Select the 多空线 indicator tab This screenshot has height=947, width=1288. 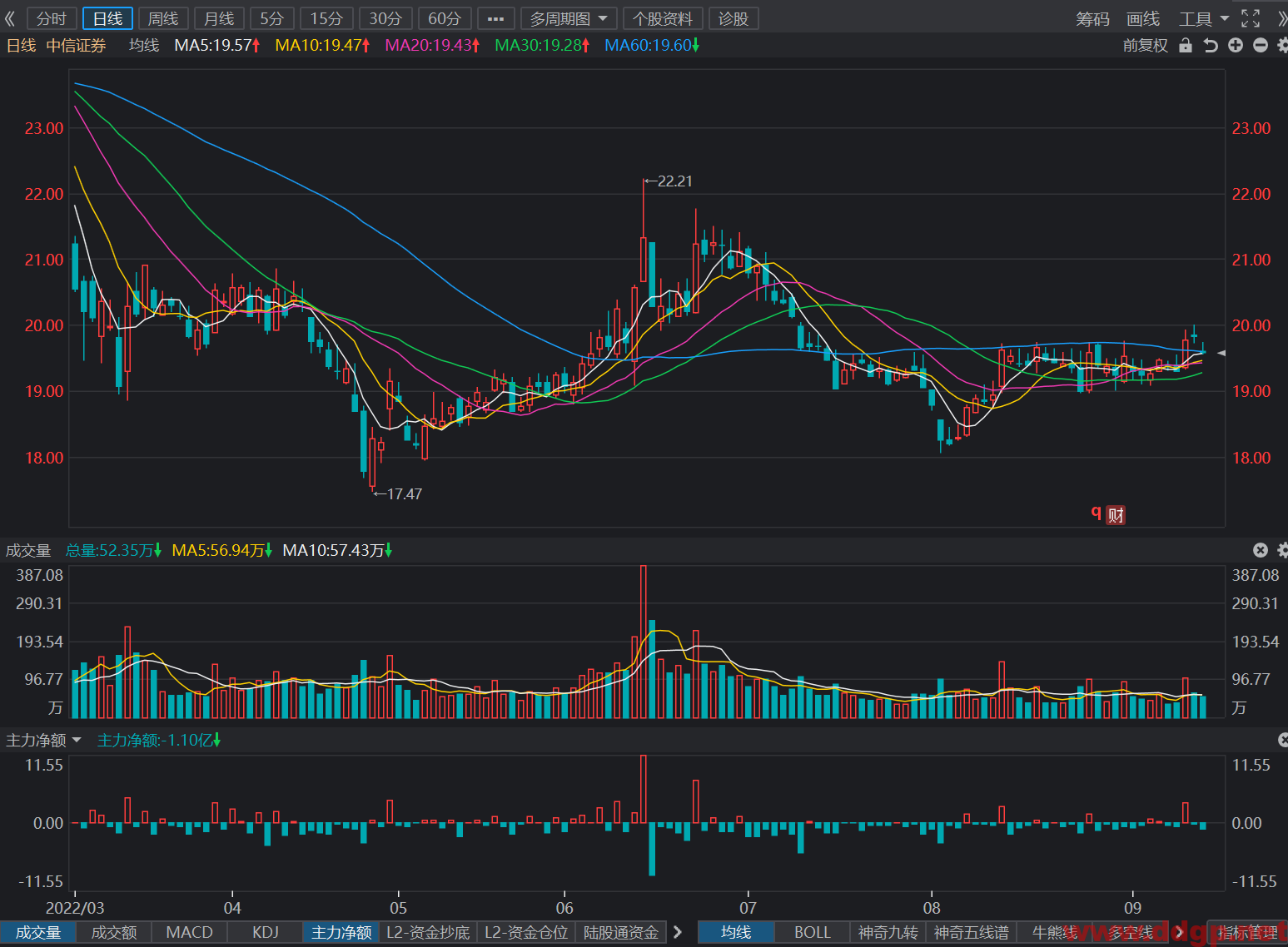coord(1131,932)
